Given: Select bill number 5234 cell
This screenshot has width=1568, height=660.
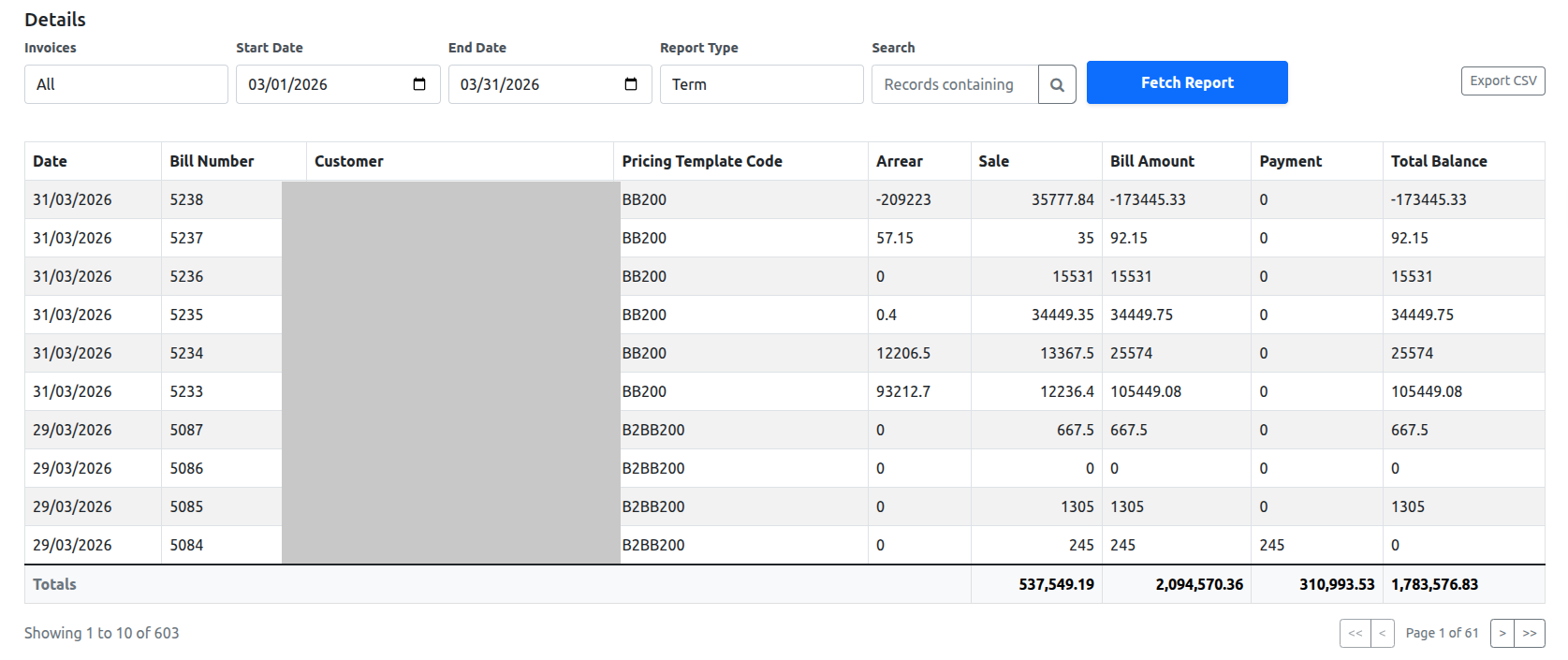Looking at the screenshot, I should tap(186, 353).
